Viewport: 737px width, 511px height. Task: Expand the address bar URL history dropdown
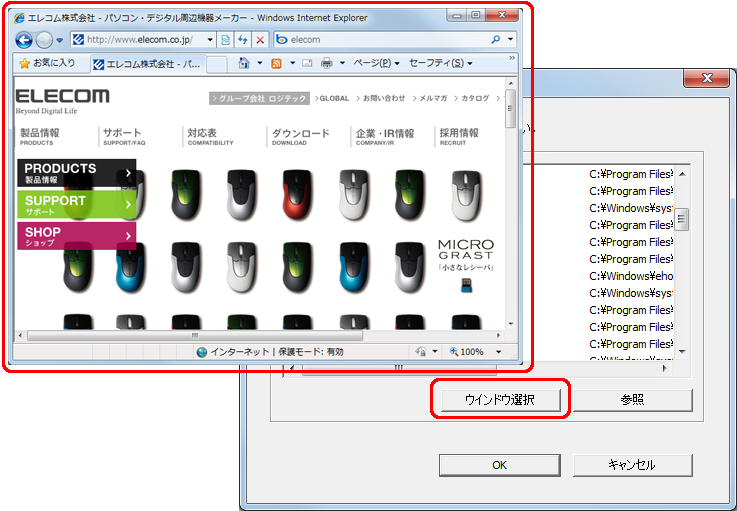coord(210,40)
